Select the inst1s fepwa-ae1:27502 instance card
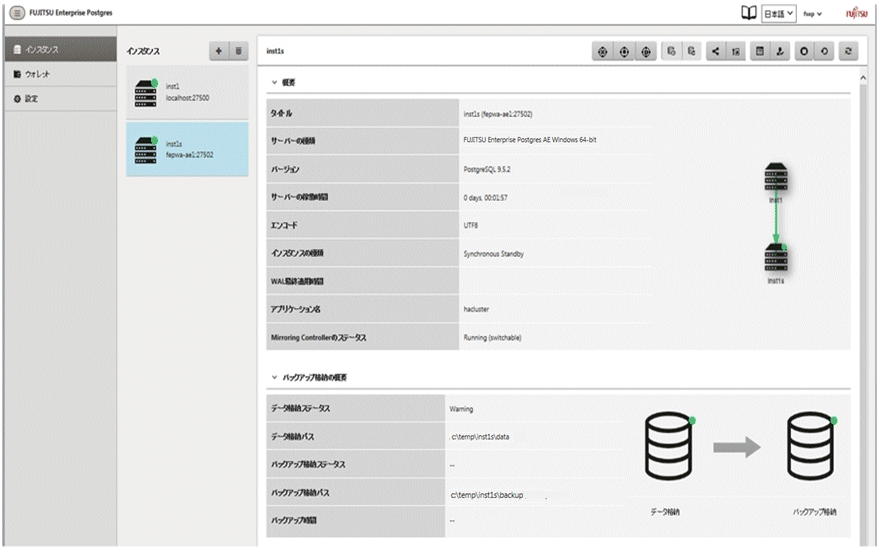878x548 pixels. click(187, 149)
